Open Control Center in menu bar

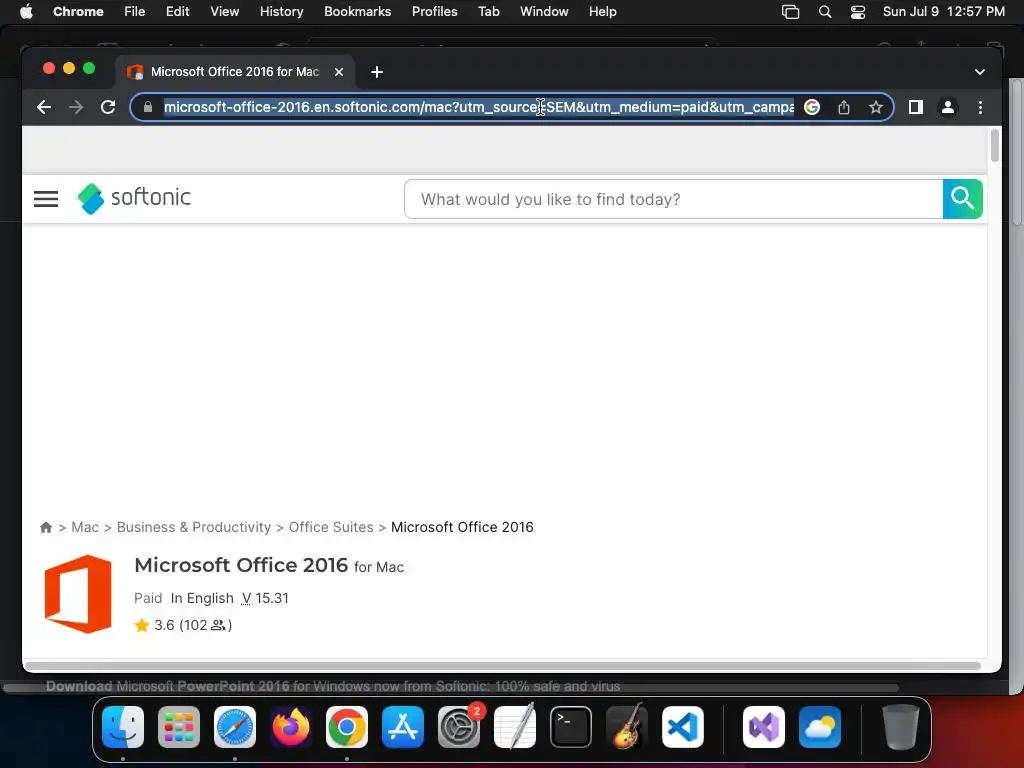tap(857, 12)
